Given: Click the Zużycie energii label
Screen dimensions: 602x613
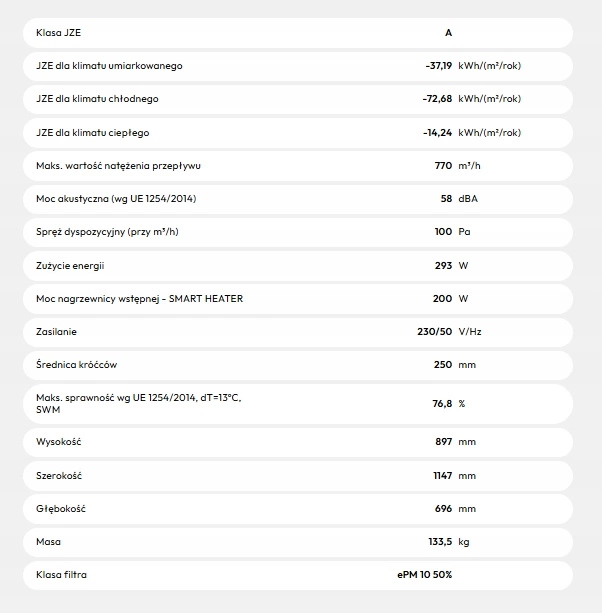Looking at the screenshot, I should (70, 265).
